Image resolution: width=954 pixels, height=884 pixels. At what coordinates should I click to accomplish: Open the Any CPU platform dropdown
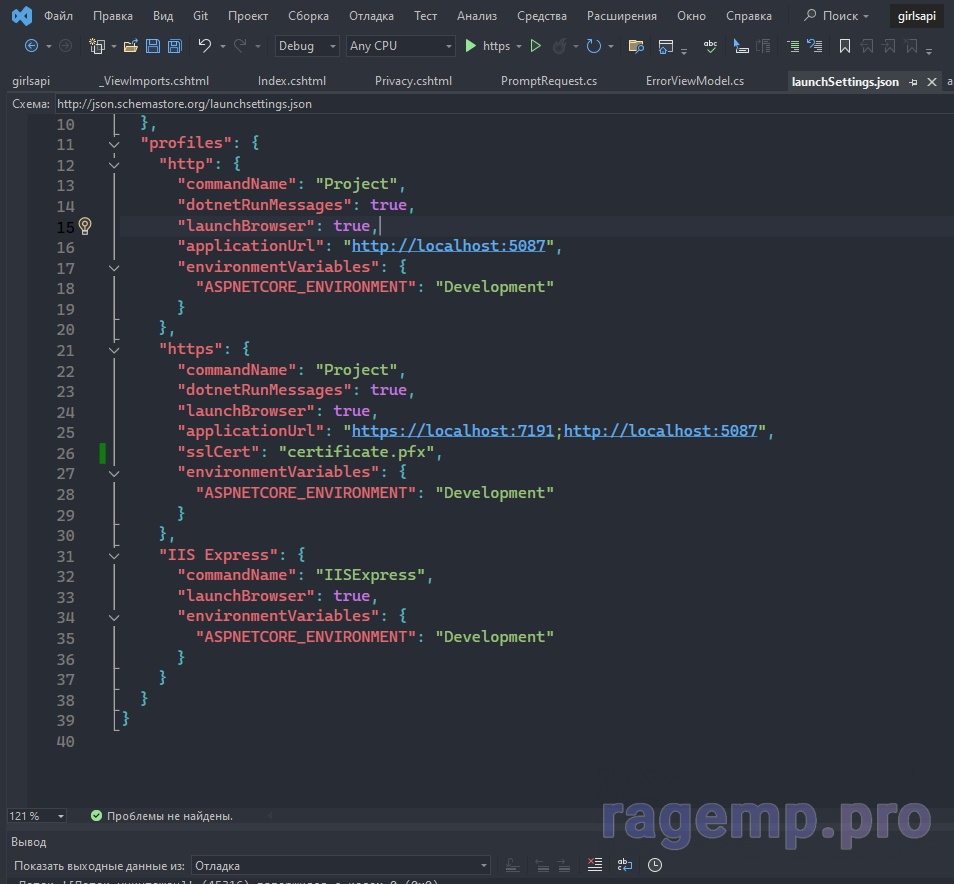(x=400, y=46)
